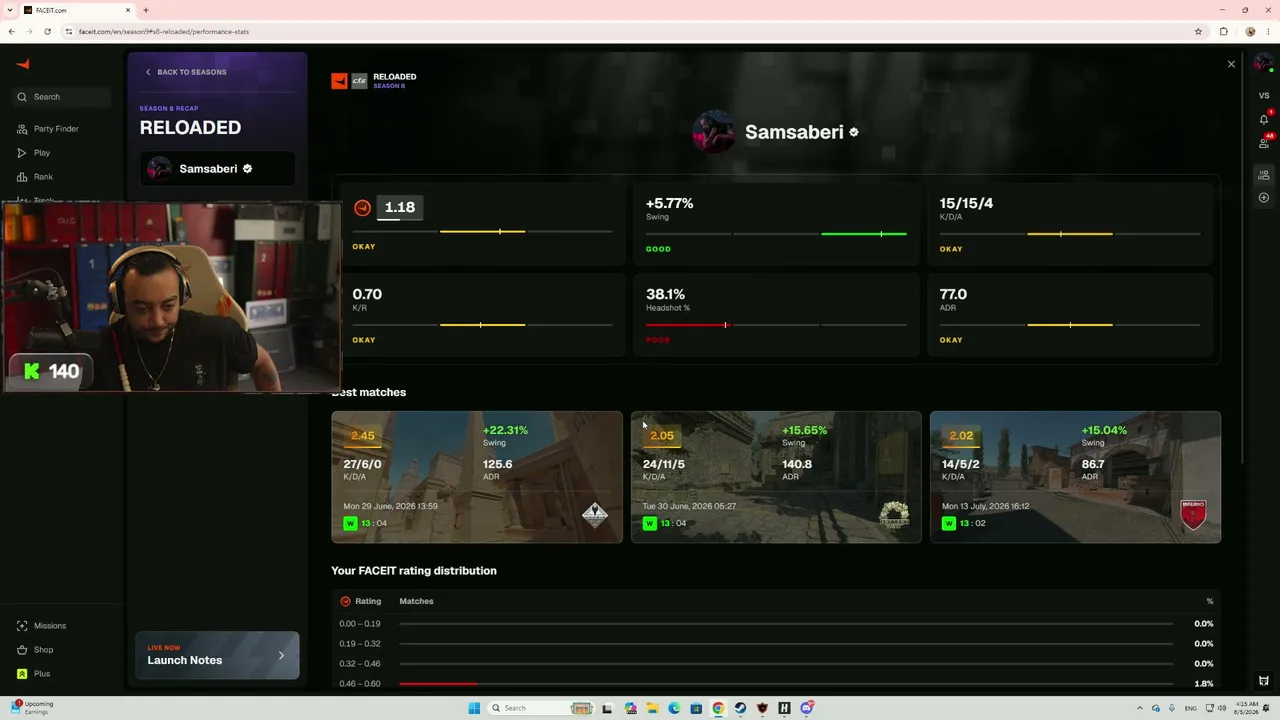The width and height of the screenshot is (1280, 720).
Task: Go back to seasons list
Action: [185, 72]
